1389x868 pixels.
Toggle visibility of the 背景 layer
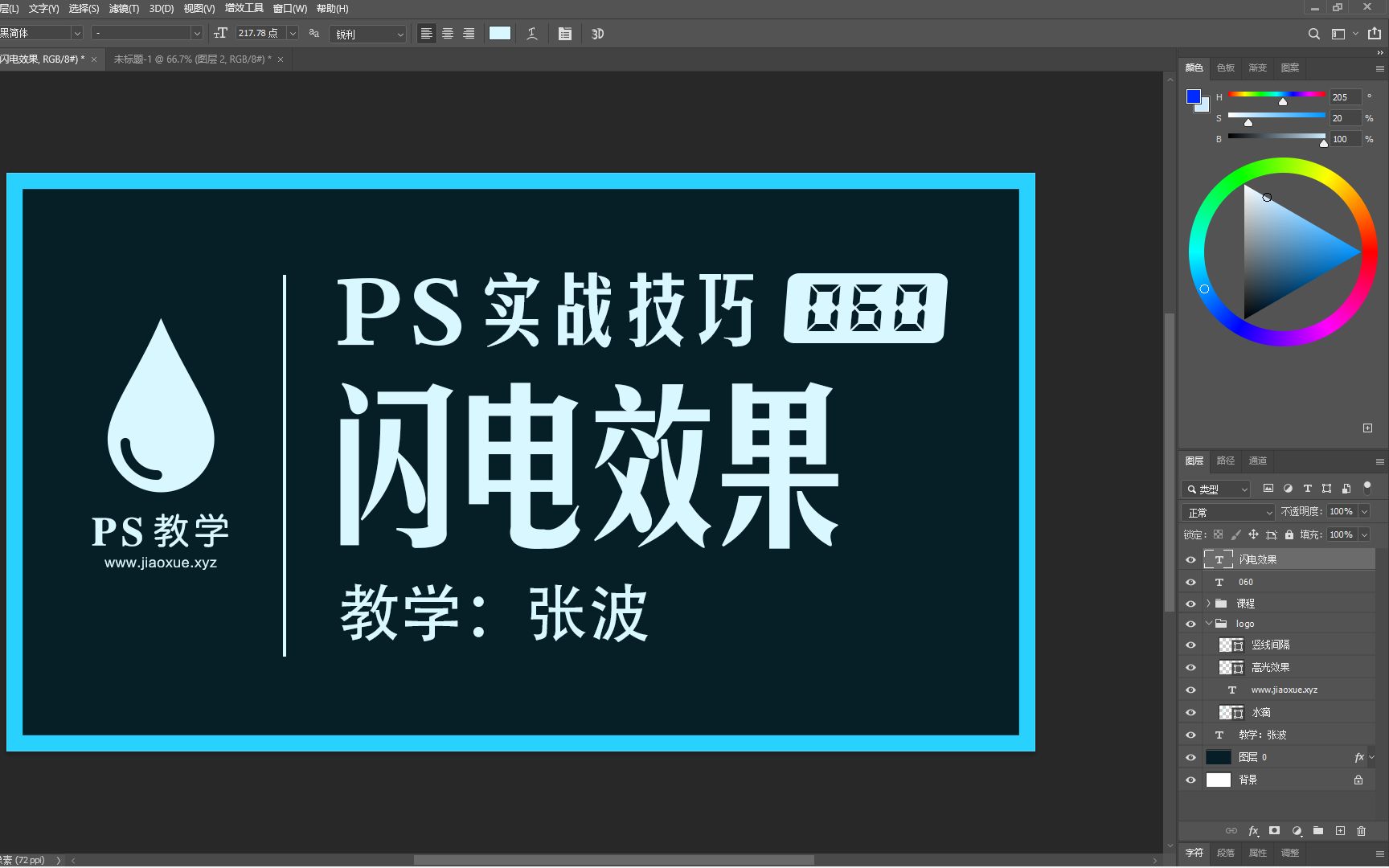1190,779
